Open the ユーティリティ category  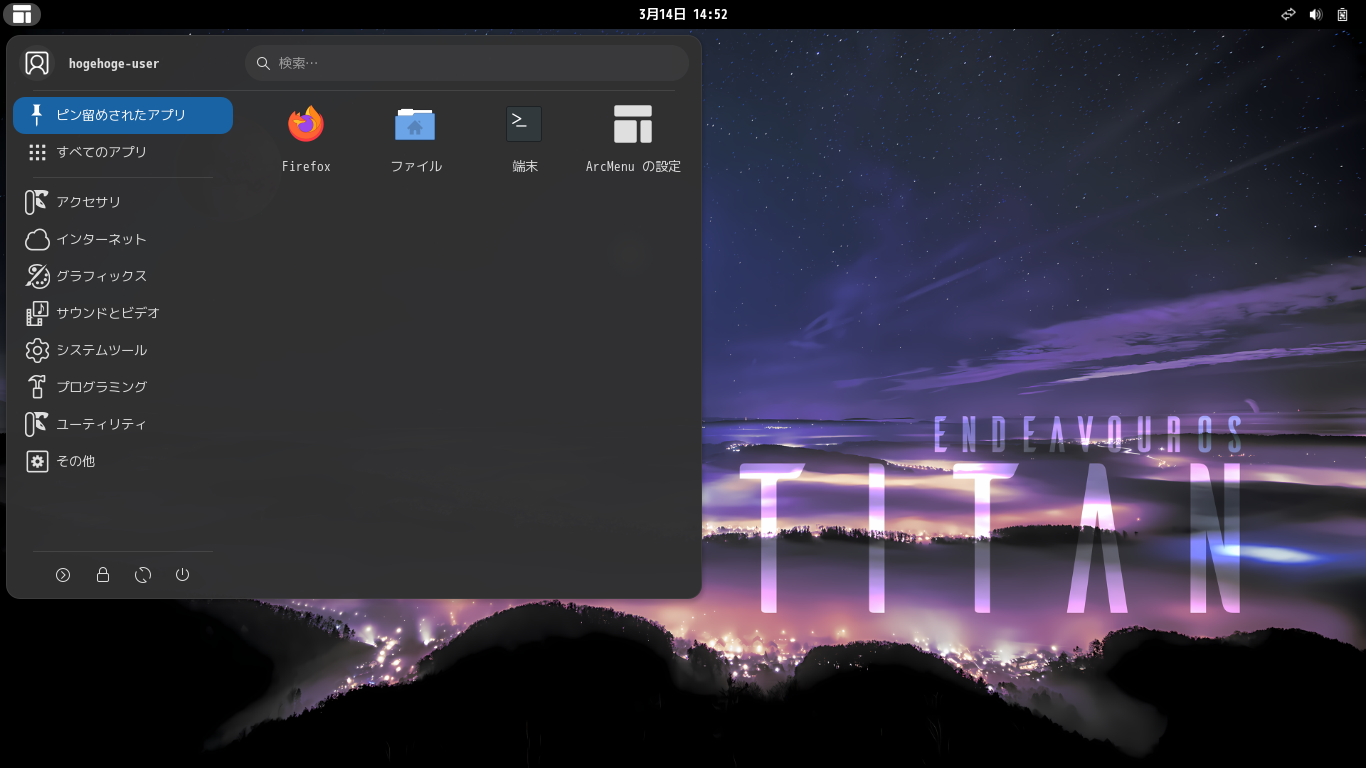point(123,424)
